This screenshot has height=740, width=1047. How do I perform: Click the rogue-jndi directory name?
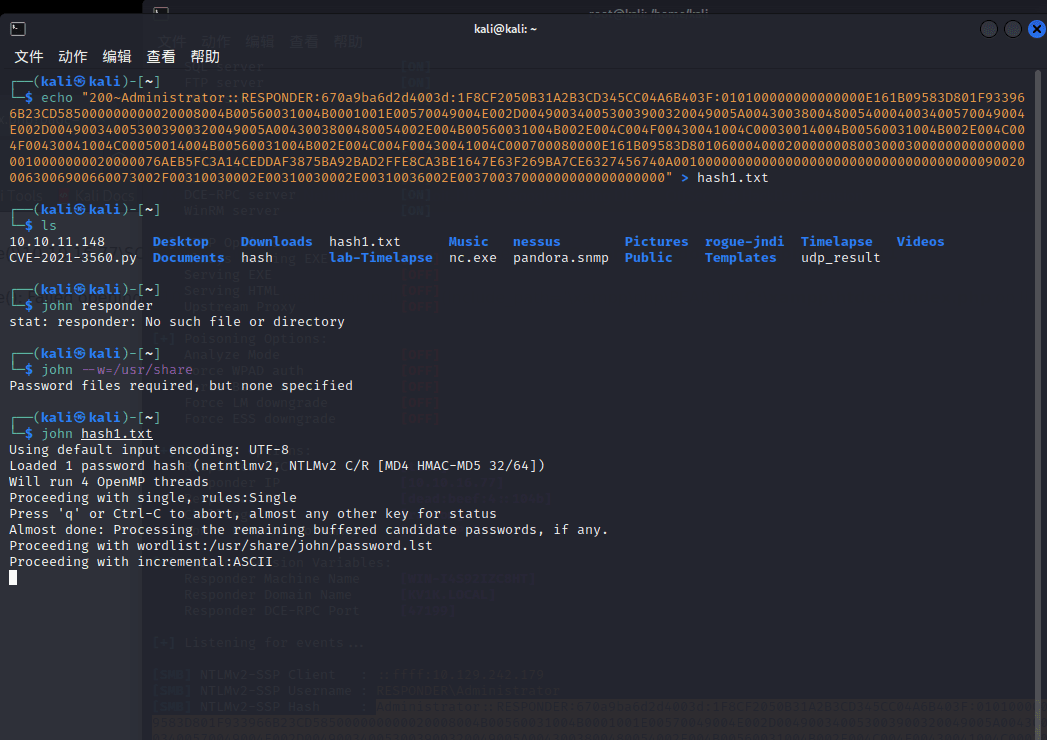pyautogui.click(x=744, y=242)
